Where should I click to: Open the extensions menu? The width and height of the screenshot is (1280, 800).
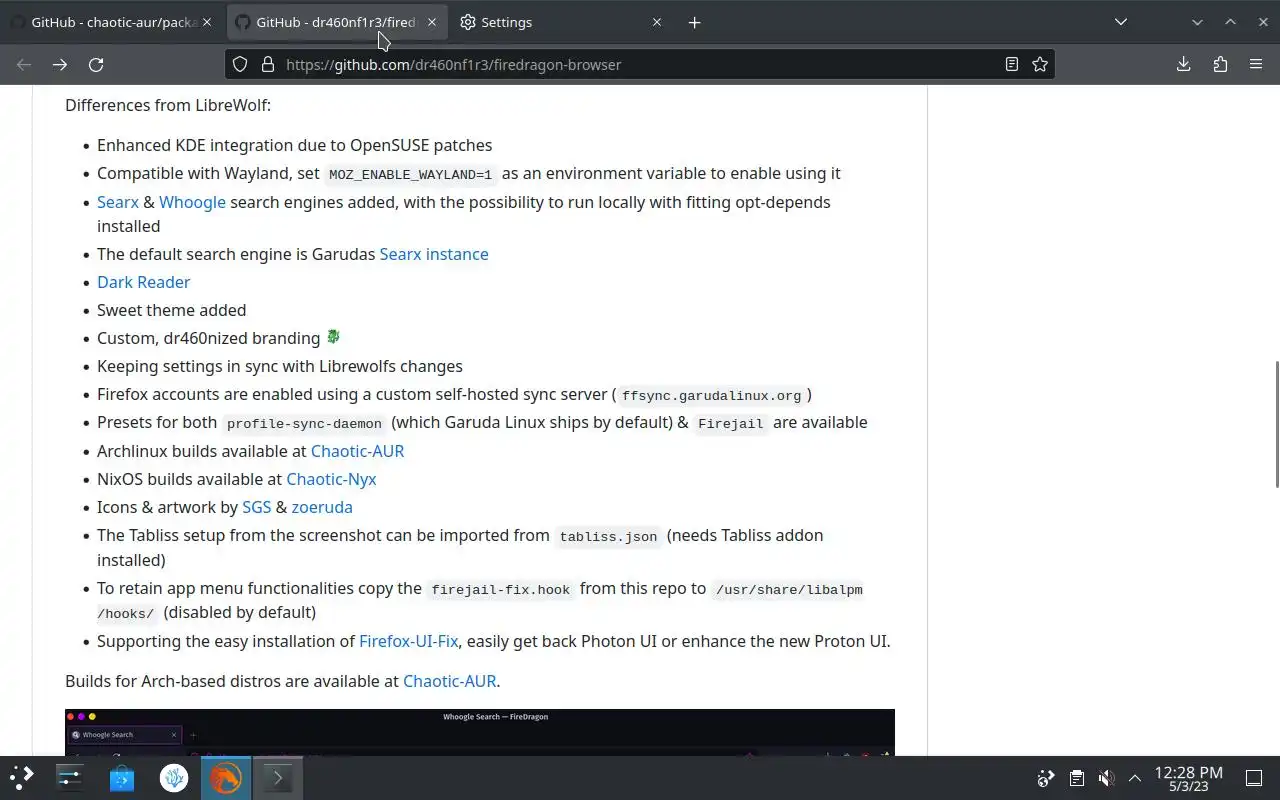click(1220, 64)
